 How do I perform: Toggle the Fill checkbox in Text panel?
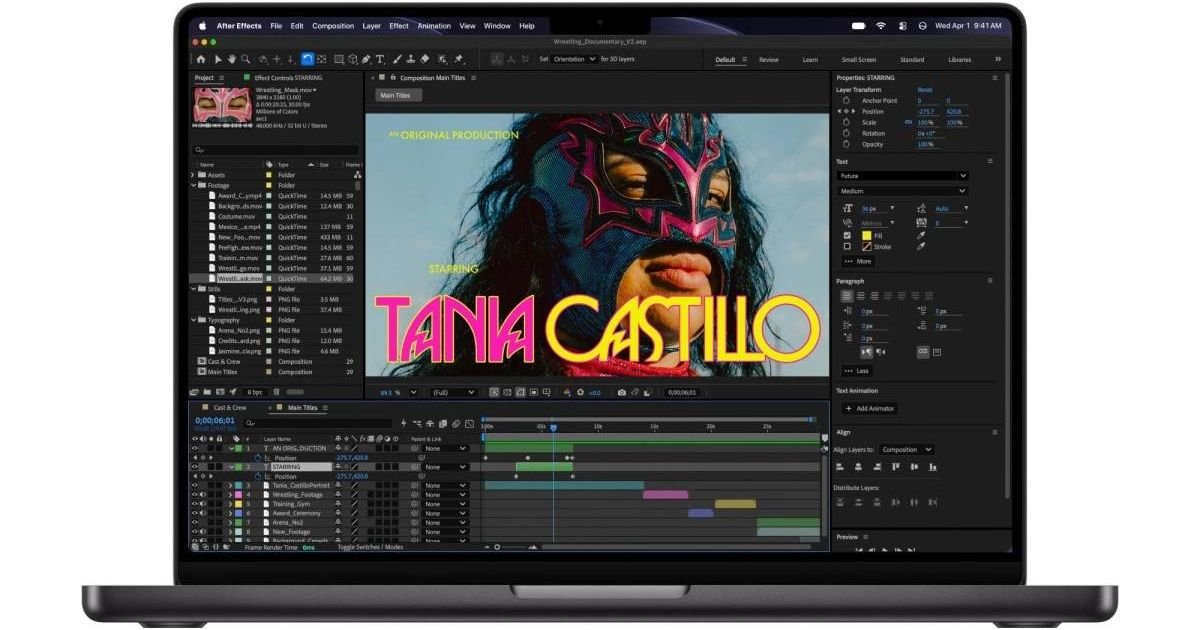click(847, 235)
